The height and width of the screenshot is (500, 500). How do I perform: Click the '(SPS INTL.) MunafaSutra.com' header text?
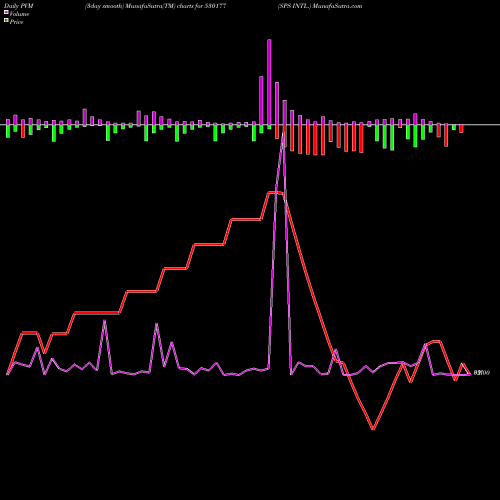320,6
